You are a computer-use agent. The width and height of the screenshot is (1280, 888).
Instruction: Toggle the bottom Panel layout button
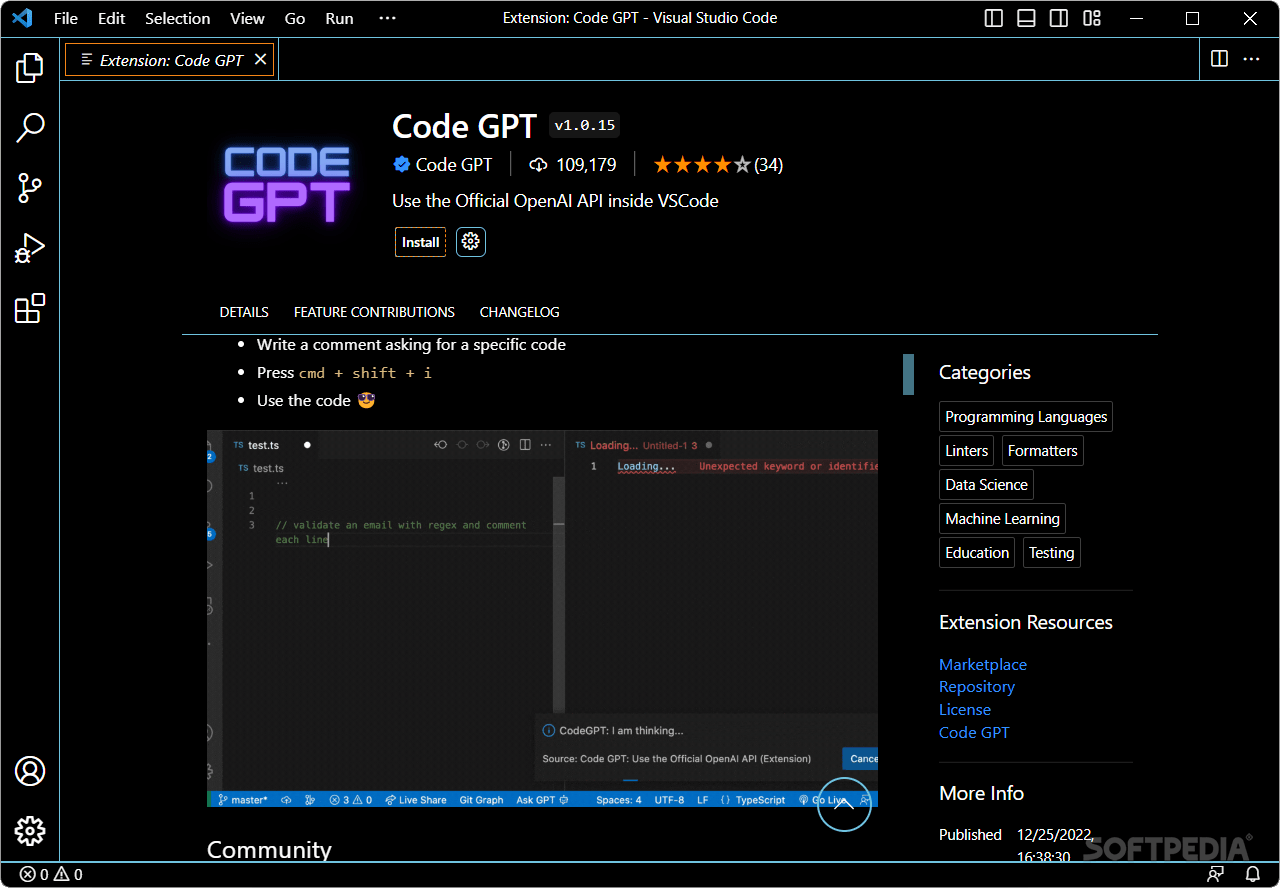click(x=1026, y=18)
